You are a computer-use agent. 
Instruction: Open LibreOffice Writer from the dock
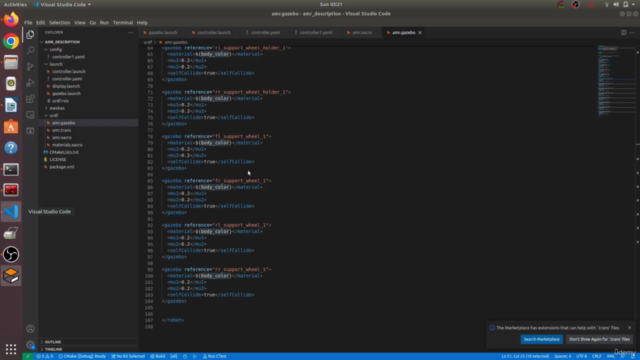click(11, 105)
